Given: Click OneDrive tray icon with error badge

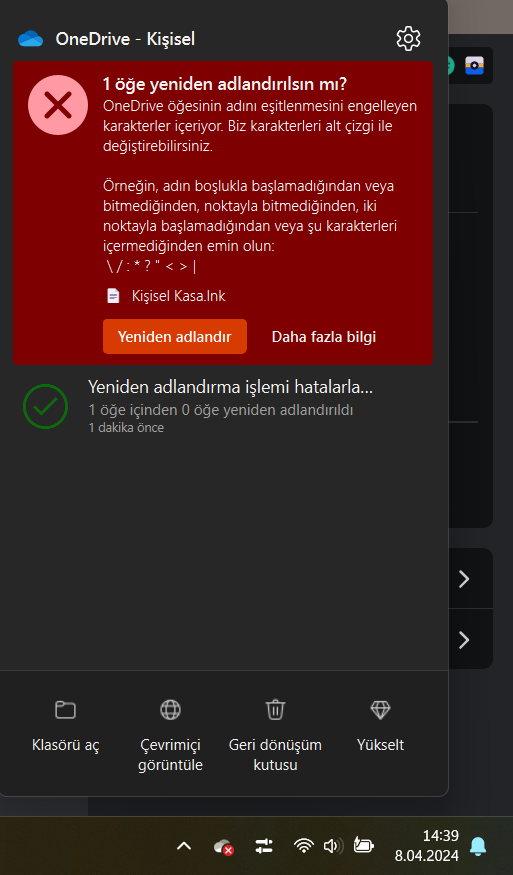Looking at the screenshot, I should tap(224, 847).
